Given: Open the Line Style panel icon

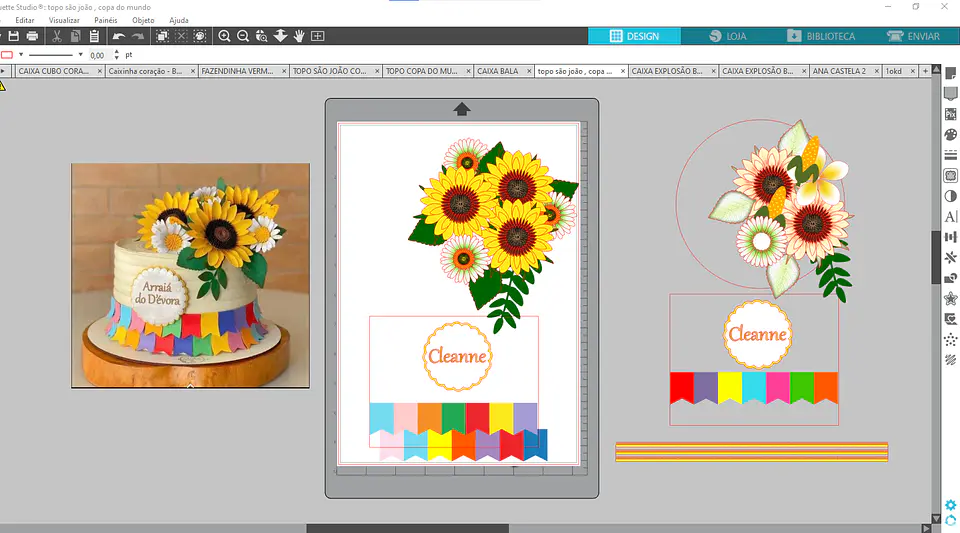Looking at the screenshot, I should (950, 155).
